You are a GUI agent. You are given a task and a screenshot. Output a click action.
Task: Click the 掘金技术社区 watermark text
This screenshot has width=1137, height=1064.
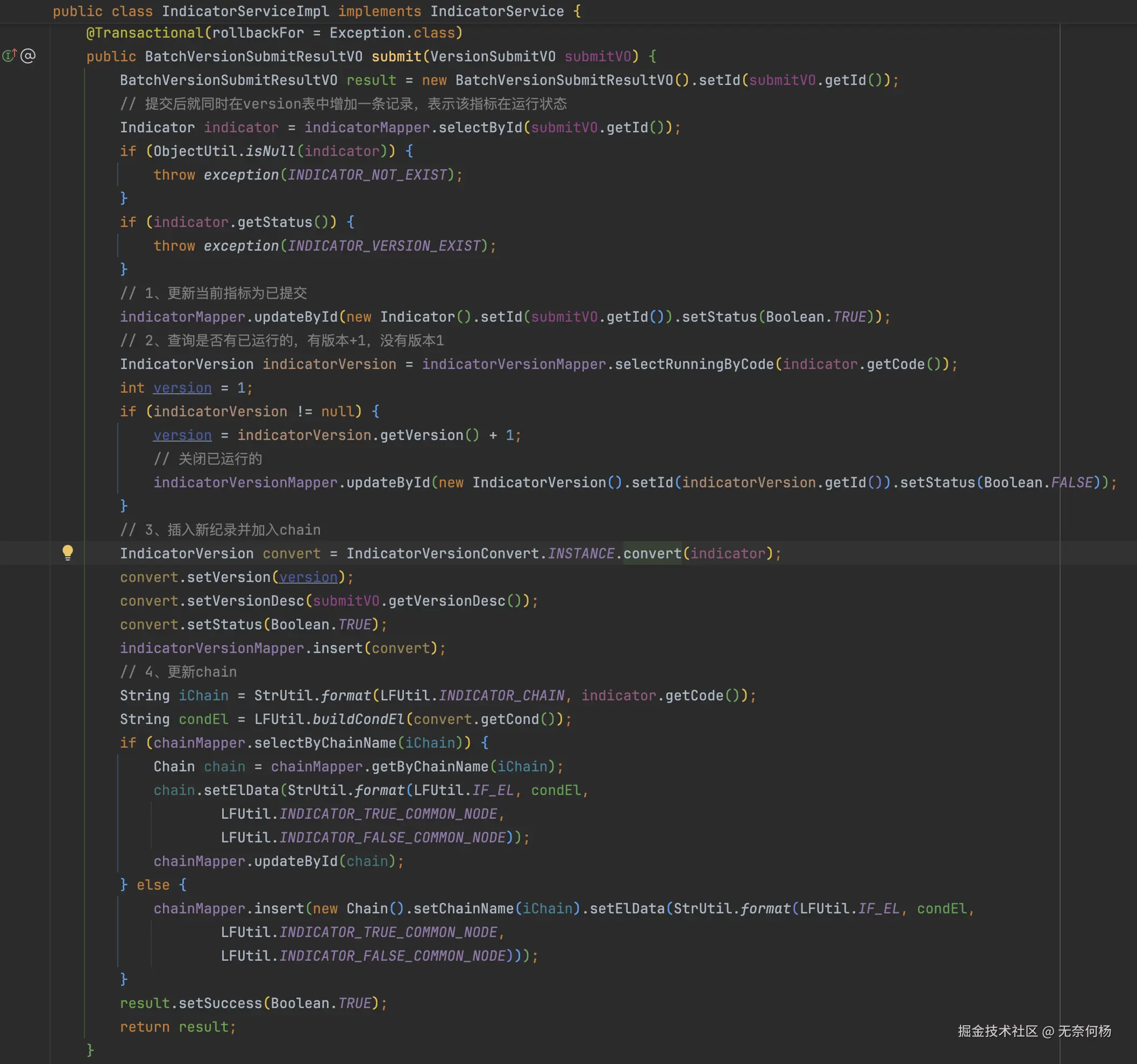pos(998,1031)
